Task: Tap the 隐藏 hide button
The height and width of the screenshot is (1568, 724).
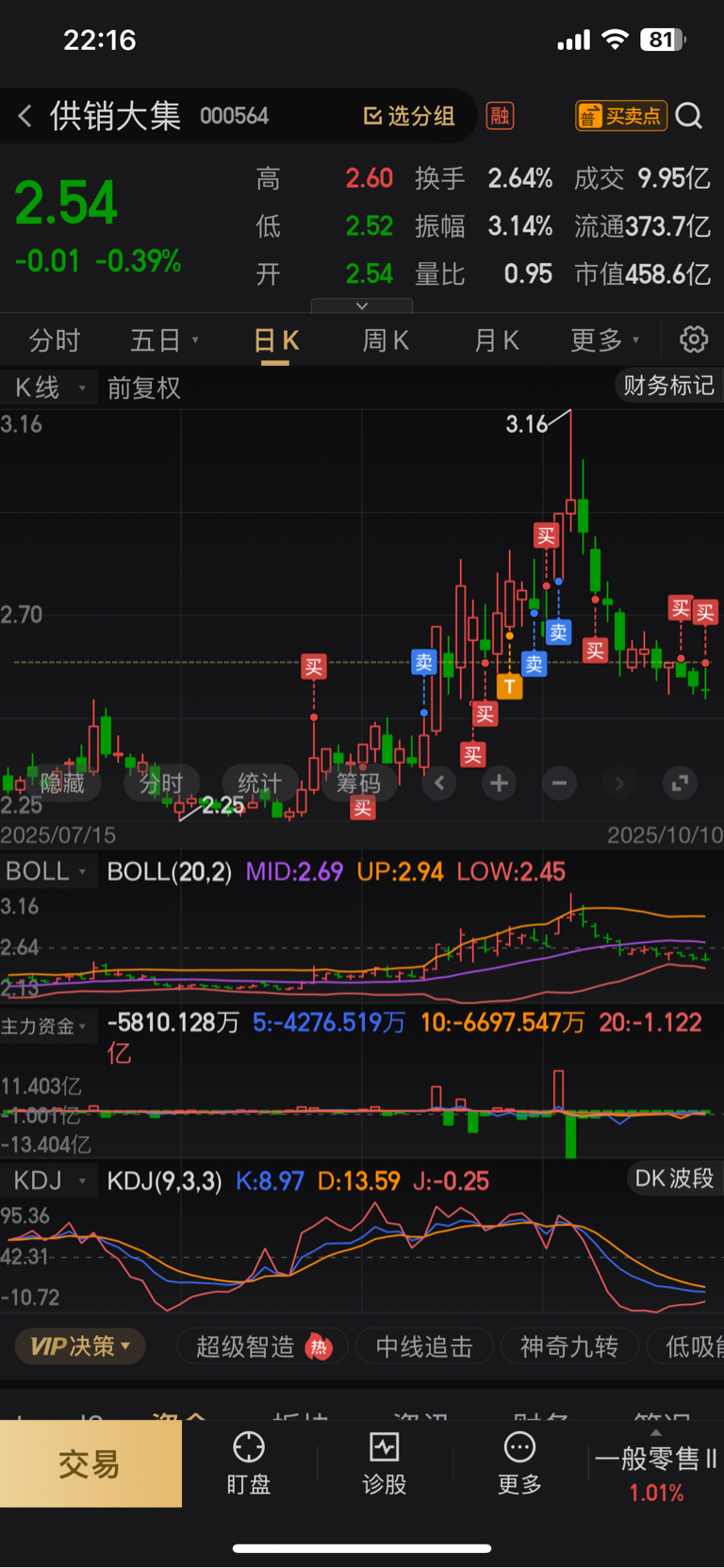Action: click(62, 783)
